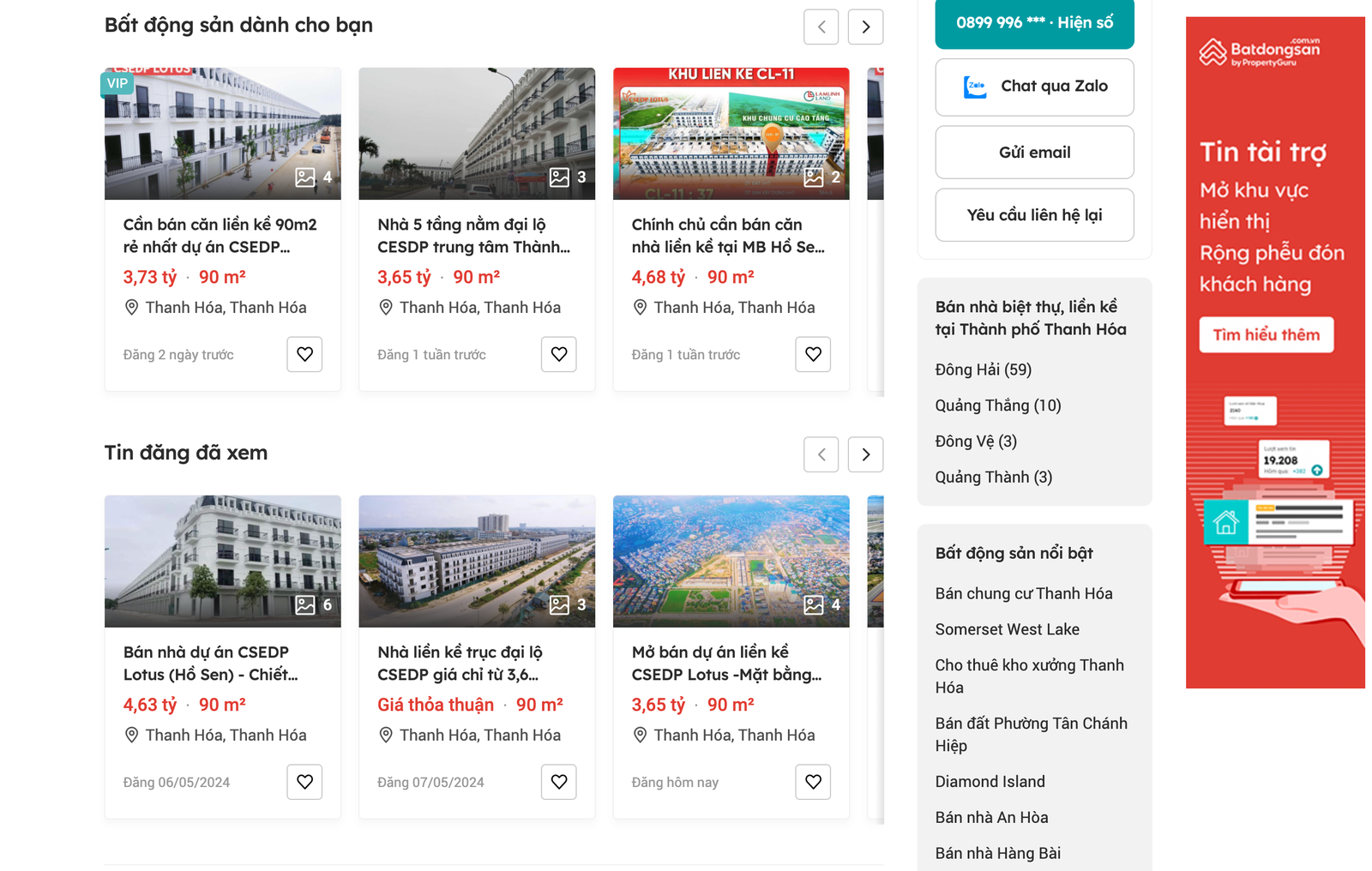Save the 3,73 tỷ listing with heart
Image resolution: width=1372 pixels, height=871 pixels.
point(304,354)
